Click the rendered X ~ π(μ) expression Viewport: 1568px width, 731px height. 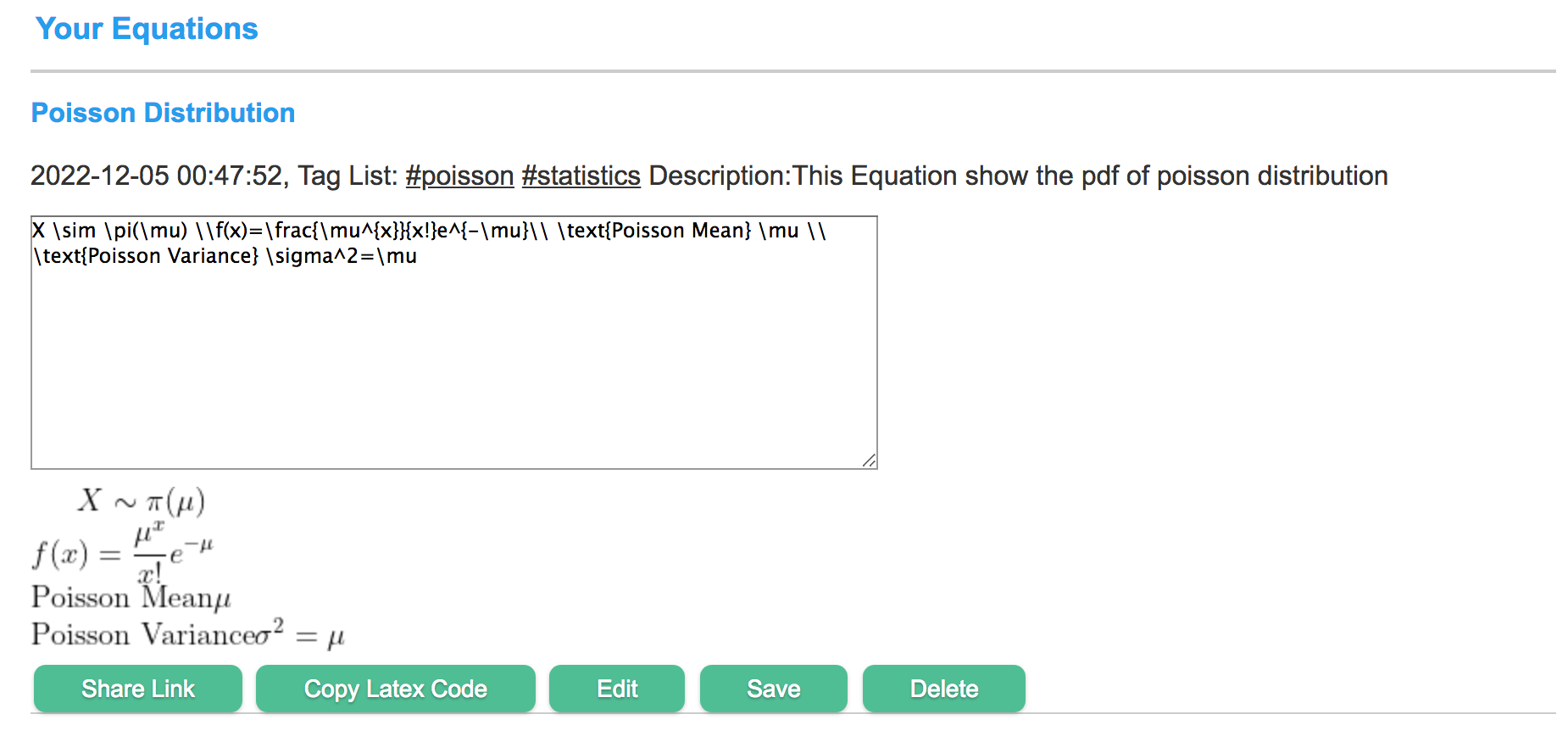[142, 500]
